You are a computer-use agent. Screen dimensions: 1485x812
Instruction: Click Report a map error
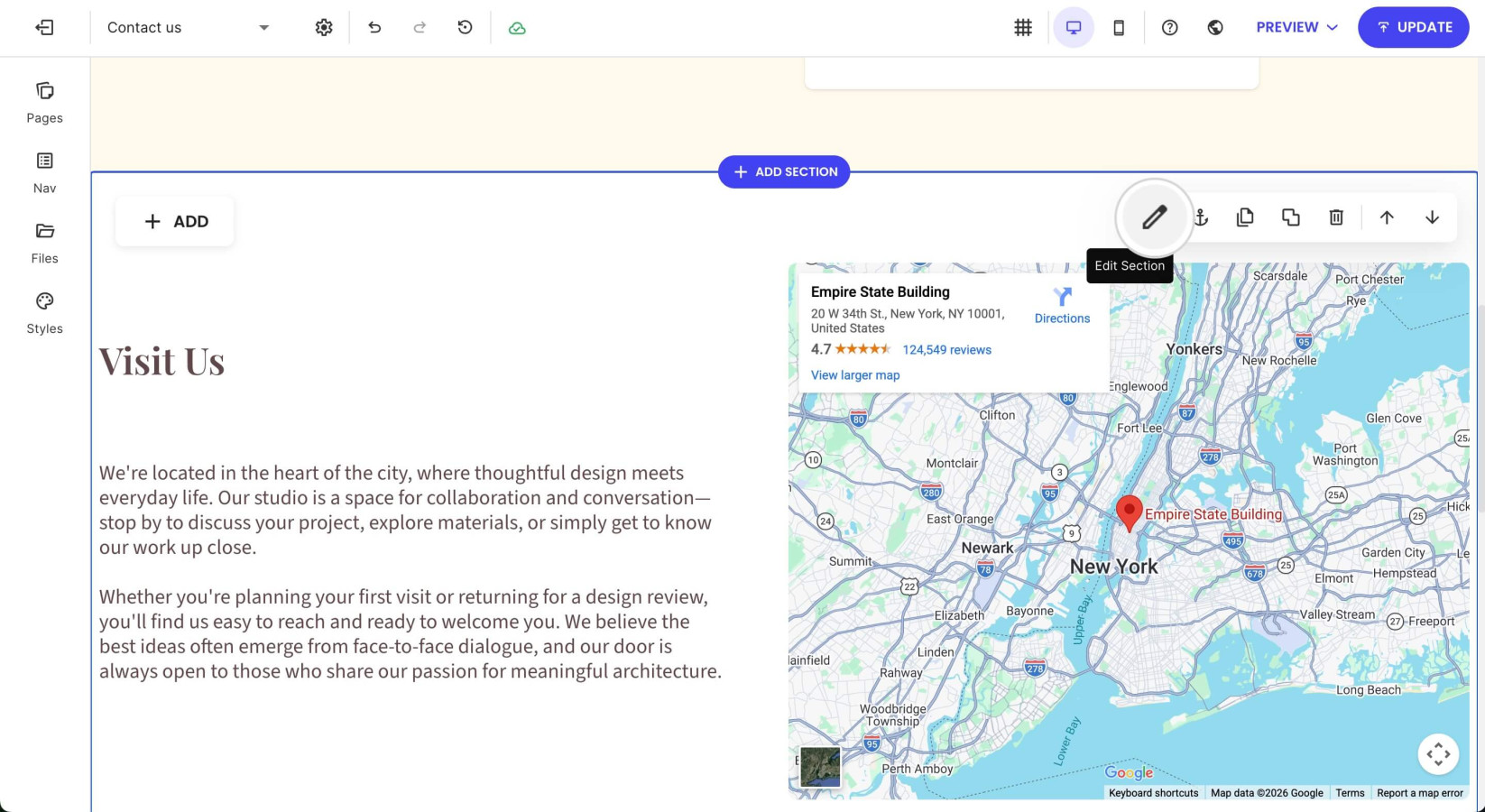click(x=1420, y=793)
